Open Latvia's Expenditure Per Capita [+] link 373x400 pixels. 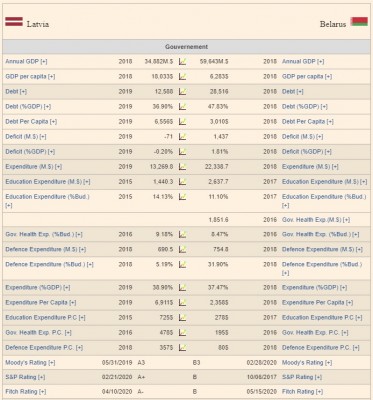point(41,302)
